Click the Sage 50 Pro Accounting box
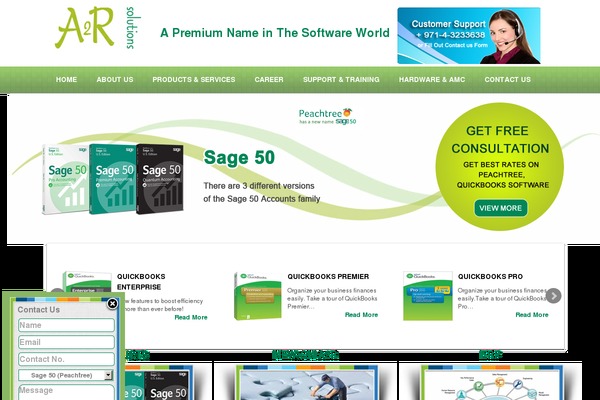Image resolution: width=600 pixels, height=400 pixels. (x=66, y=179)
